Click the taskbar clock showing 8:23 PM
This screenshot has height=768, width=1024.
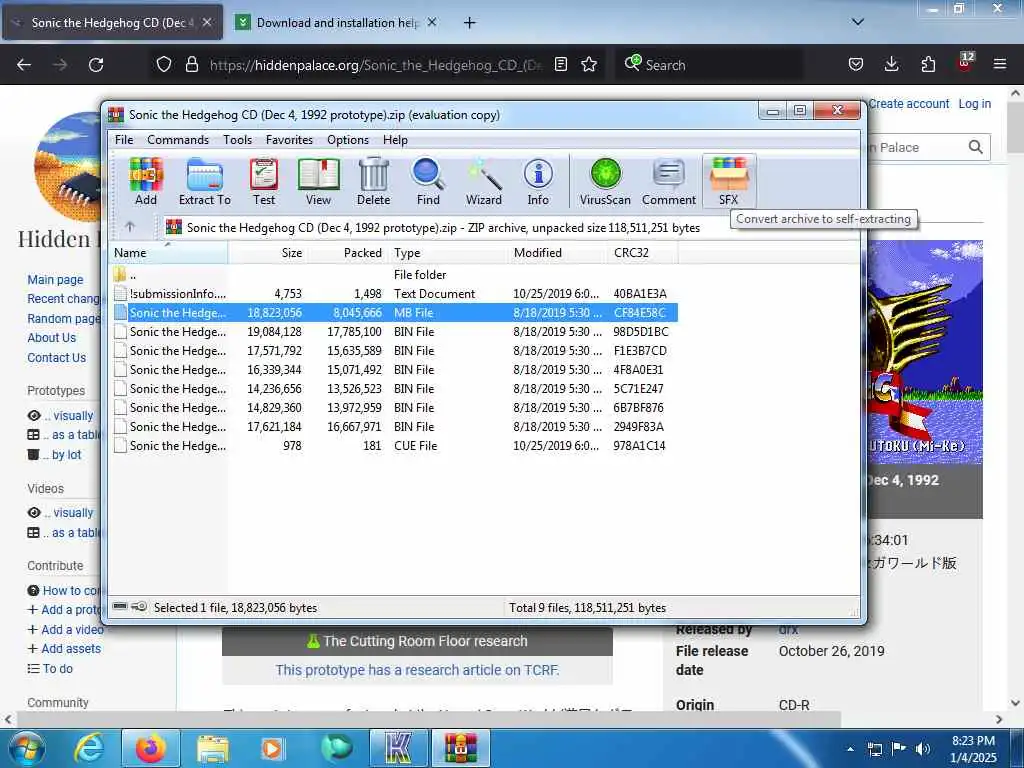click(973, 749)
